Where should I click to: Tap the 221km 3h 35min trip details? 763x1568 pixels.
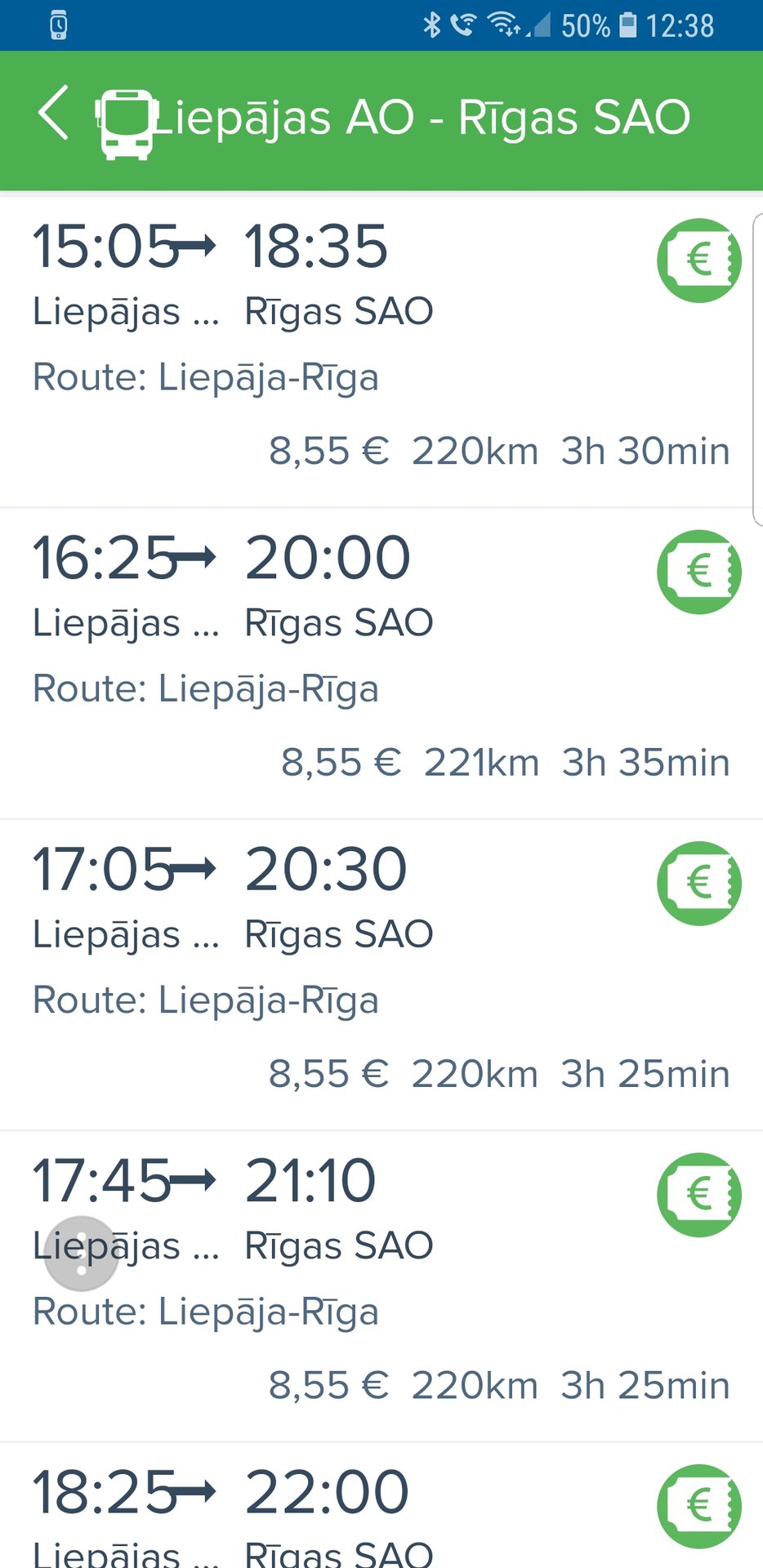tap(577, 763)
